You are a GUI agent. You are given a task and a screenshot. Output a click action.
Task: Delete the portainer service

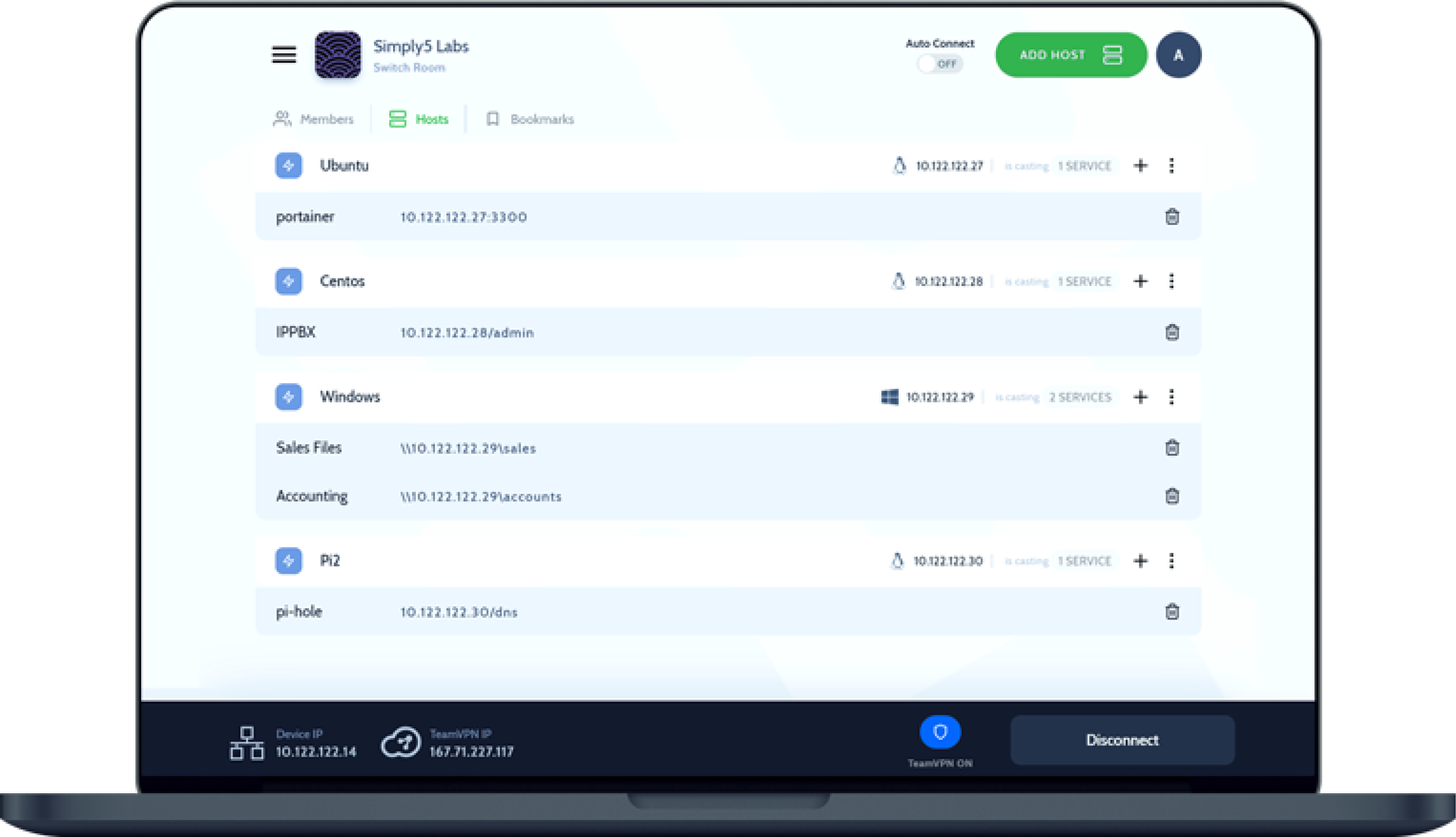pos(1172,217)
